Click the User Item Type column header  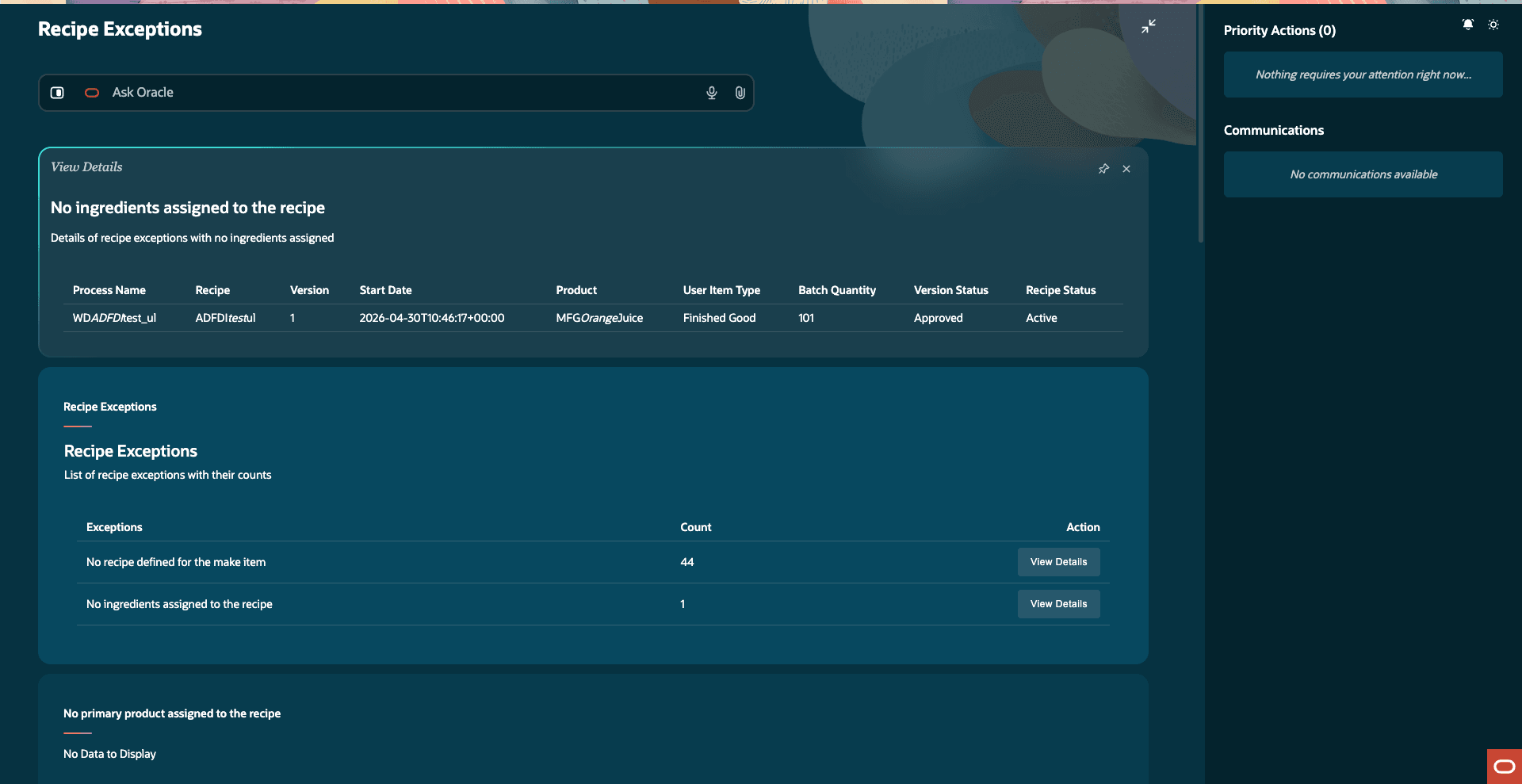pyautogui.click(x=721, y=290)
